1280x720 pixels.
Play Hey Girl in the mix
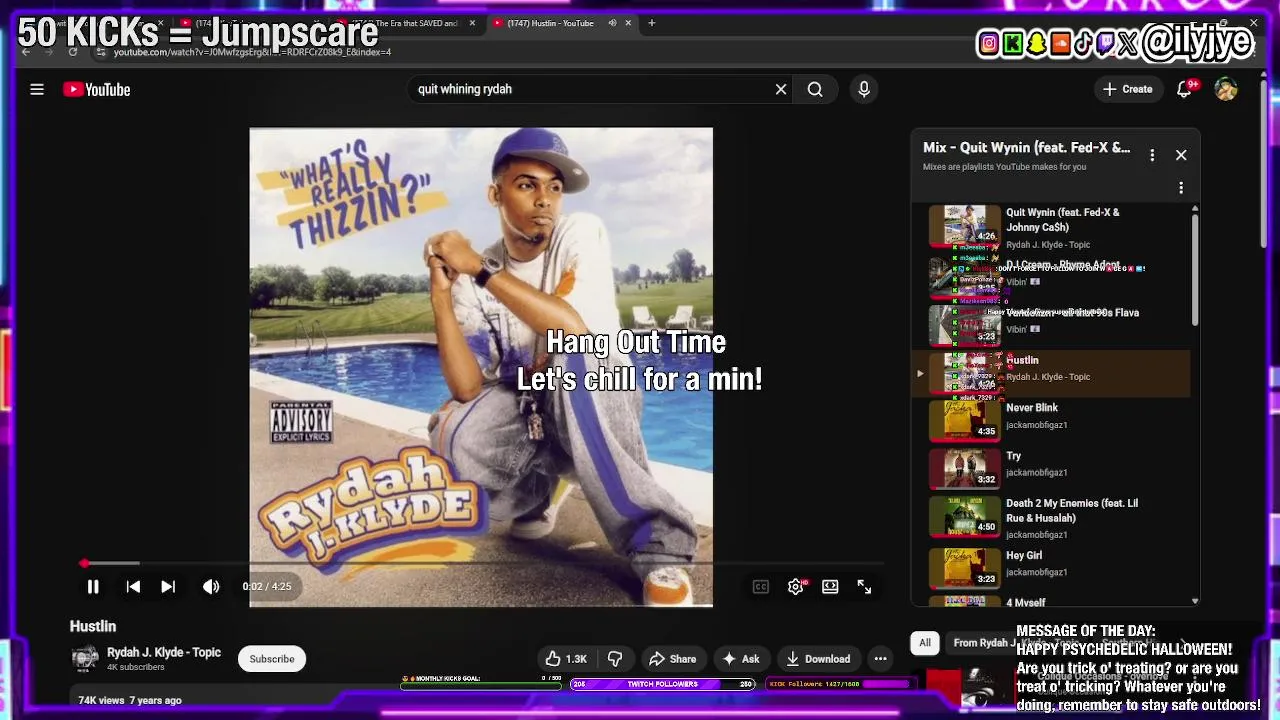[x=1051, y=567]
